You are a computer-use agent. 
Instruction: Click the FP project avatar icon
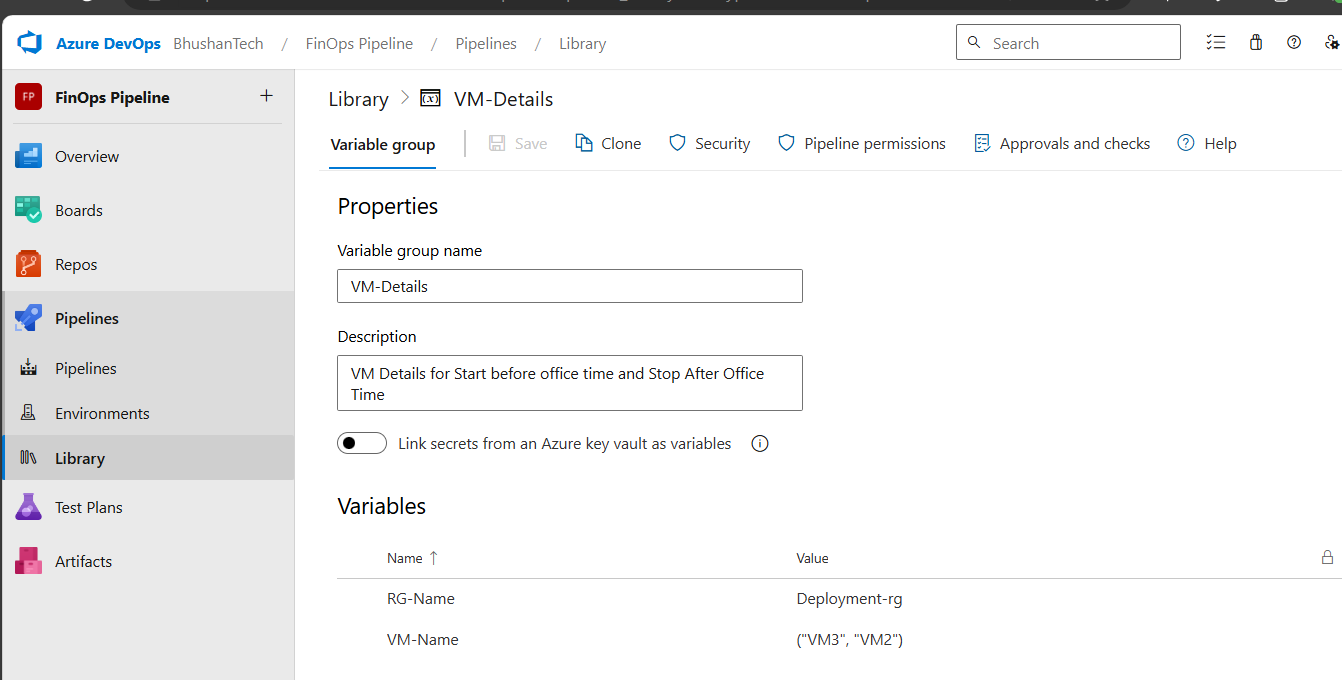tap(28, 97)
